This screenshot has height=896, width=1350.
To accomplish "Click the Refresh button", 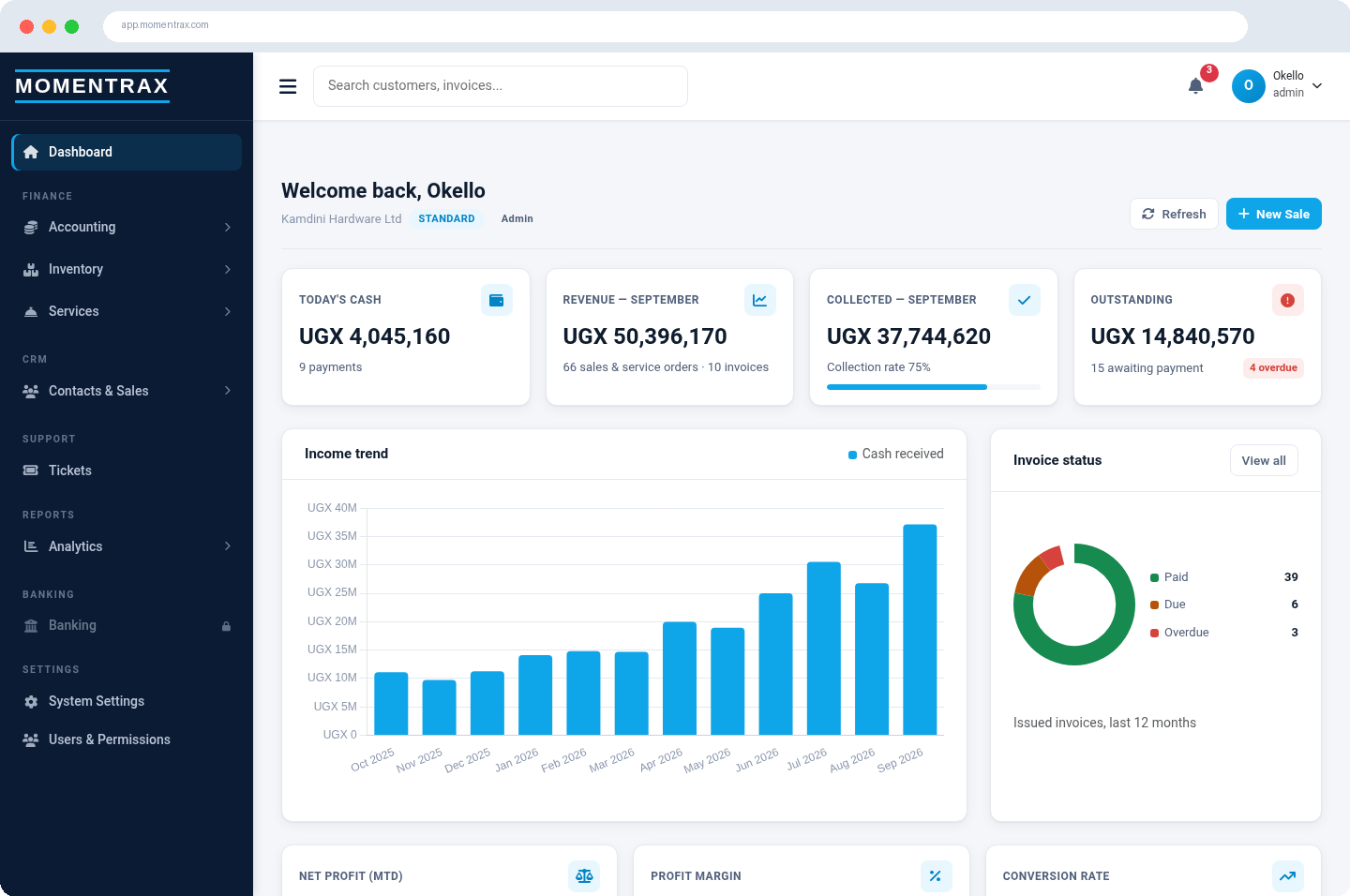I will tap(1174, 214).
